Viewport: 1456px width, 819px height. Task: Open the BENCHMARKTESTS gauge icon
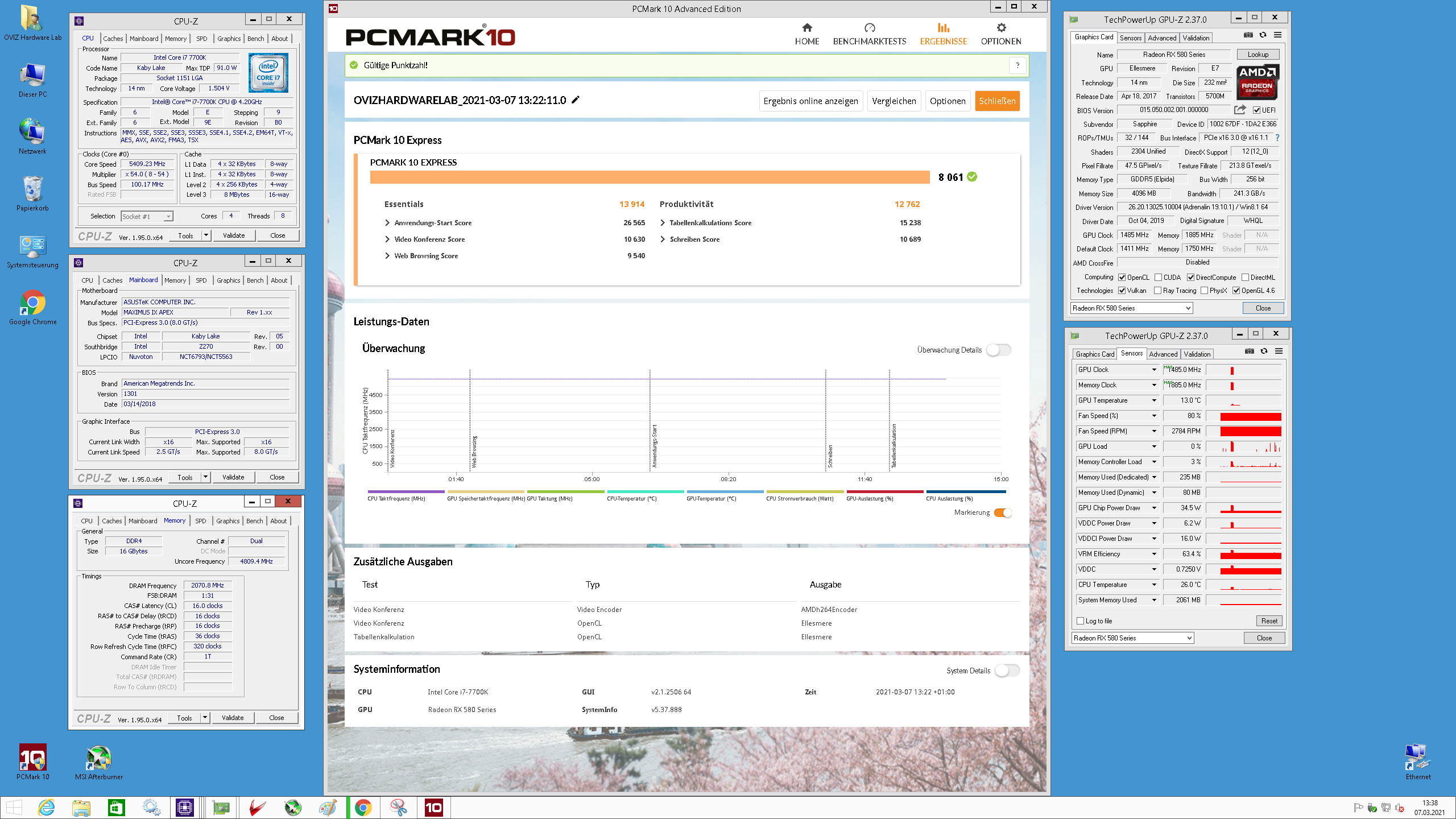click(x=870, y=27)
